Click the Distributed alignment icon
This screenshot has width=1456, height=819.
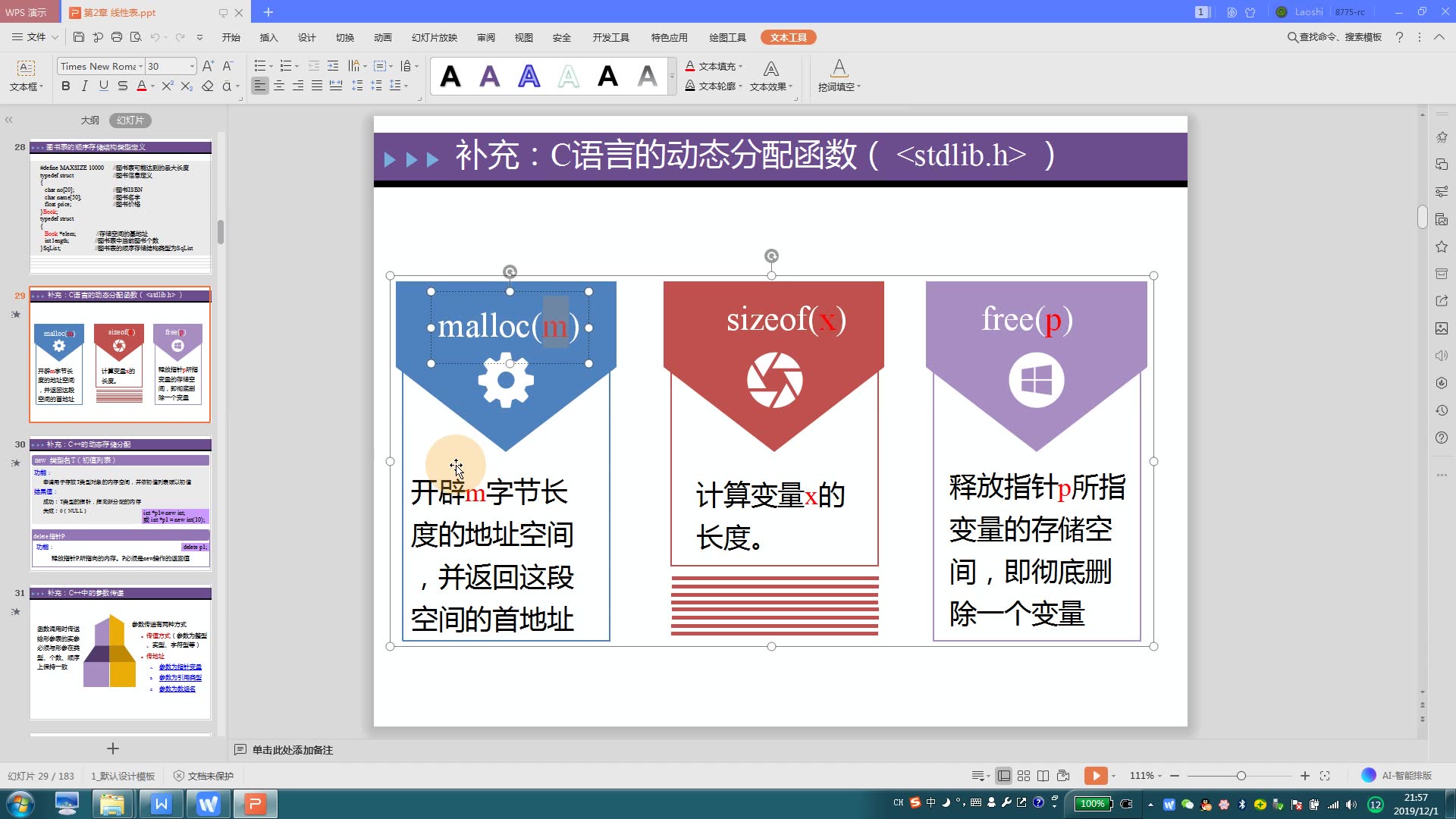click(x=336, y=86)
